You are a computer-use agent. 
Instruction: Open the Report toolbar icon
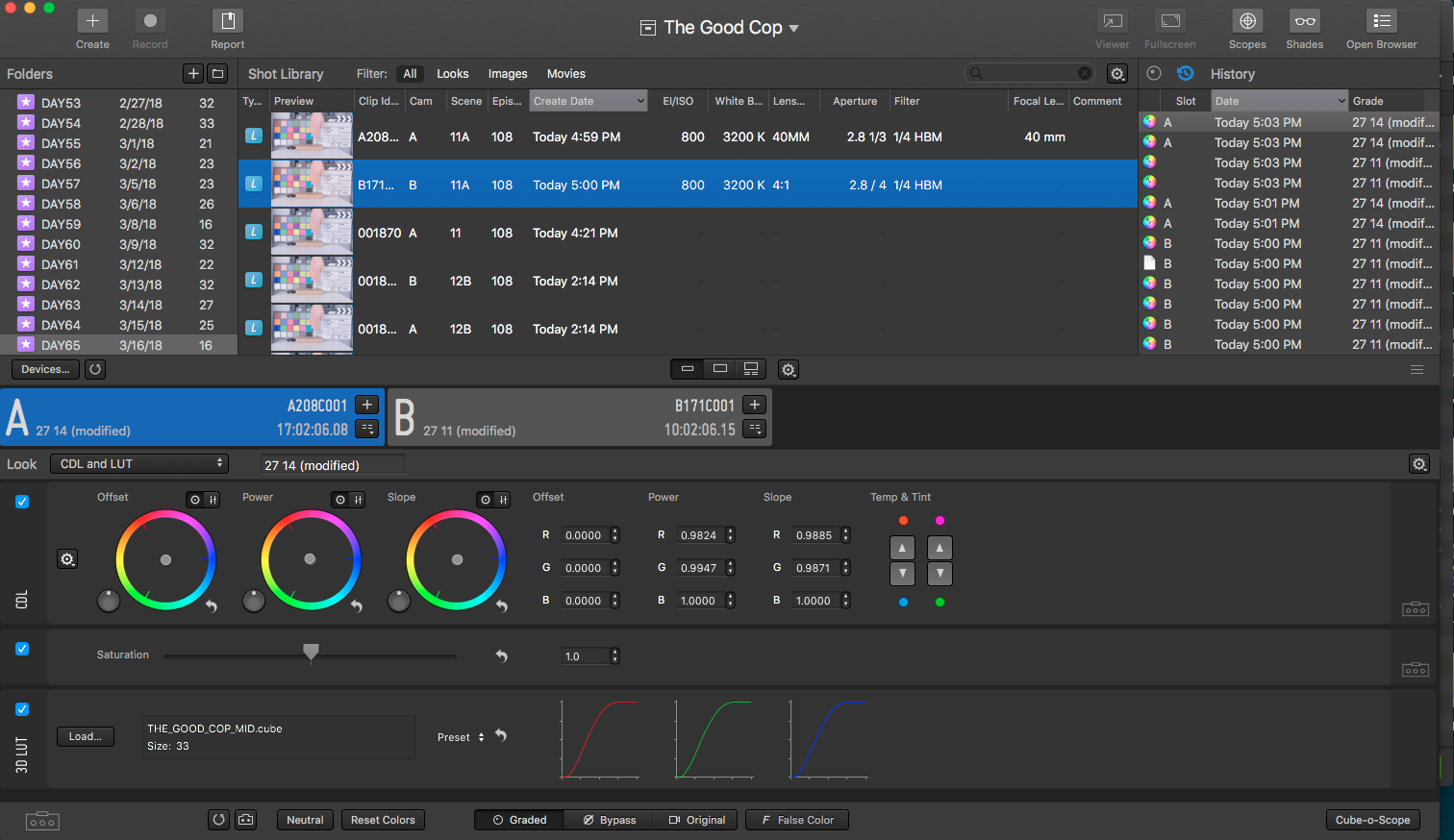[228, 21]
